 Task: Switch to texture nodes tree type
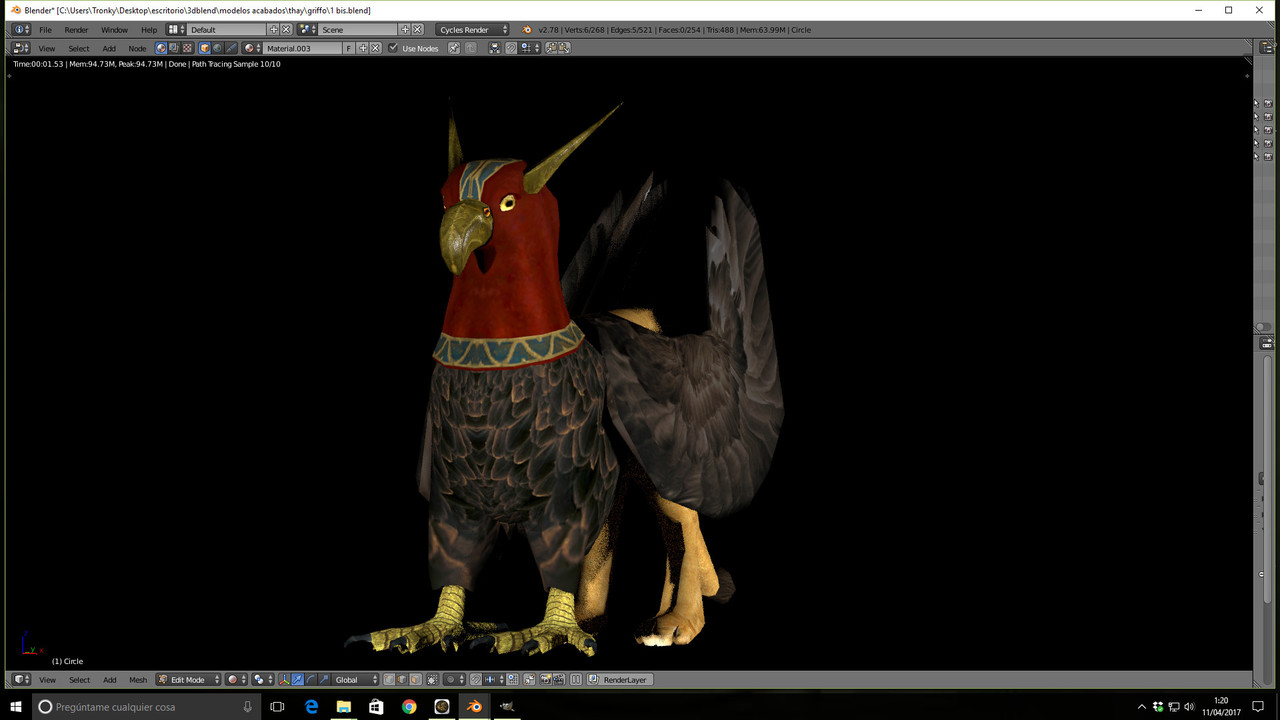187,48
